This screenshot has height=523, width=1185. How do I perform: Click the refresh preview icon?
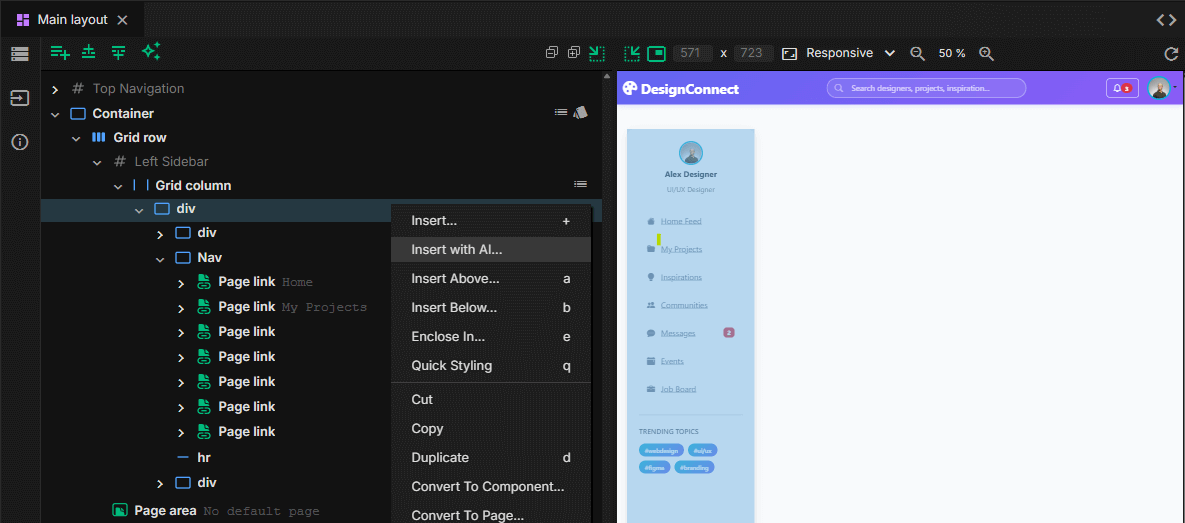[1171, 53]
